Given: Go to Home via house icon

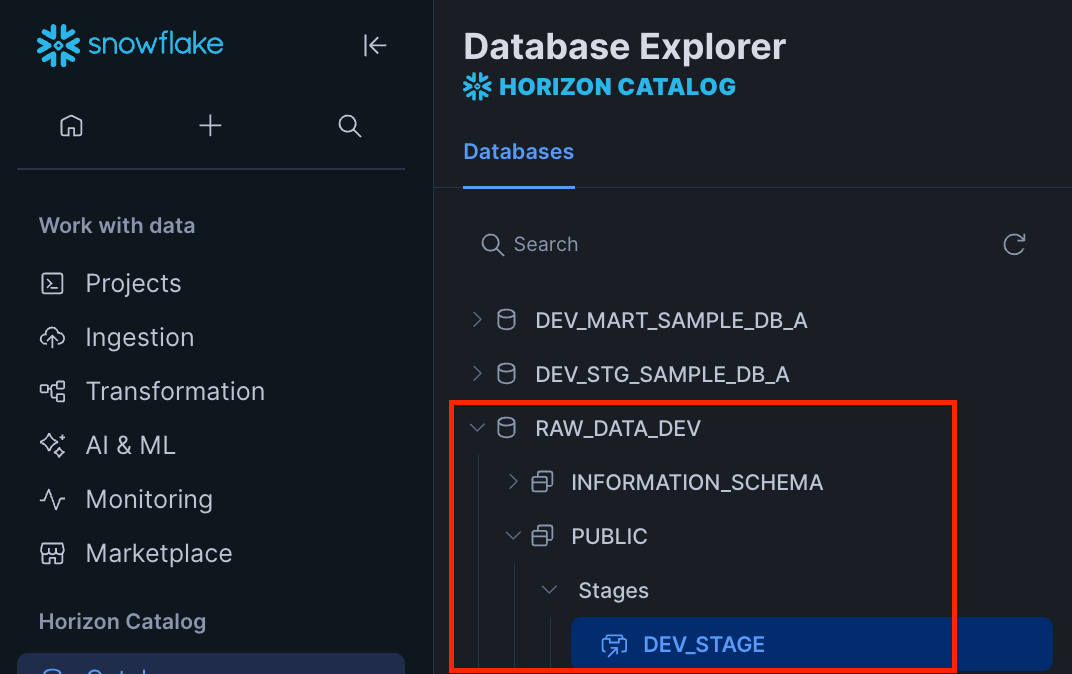Looking at the screenshot, I should click(71, 126).
